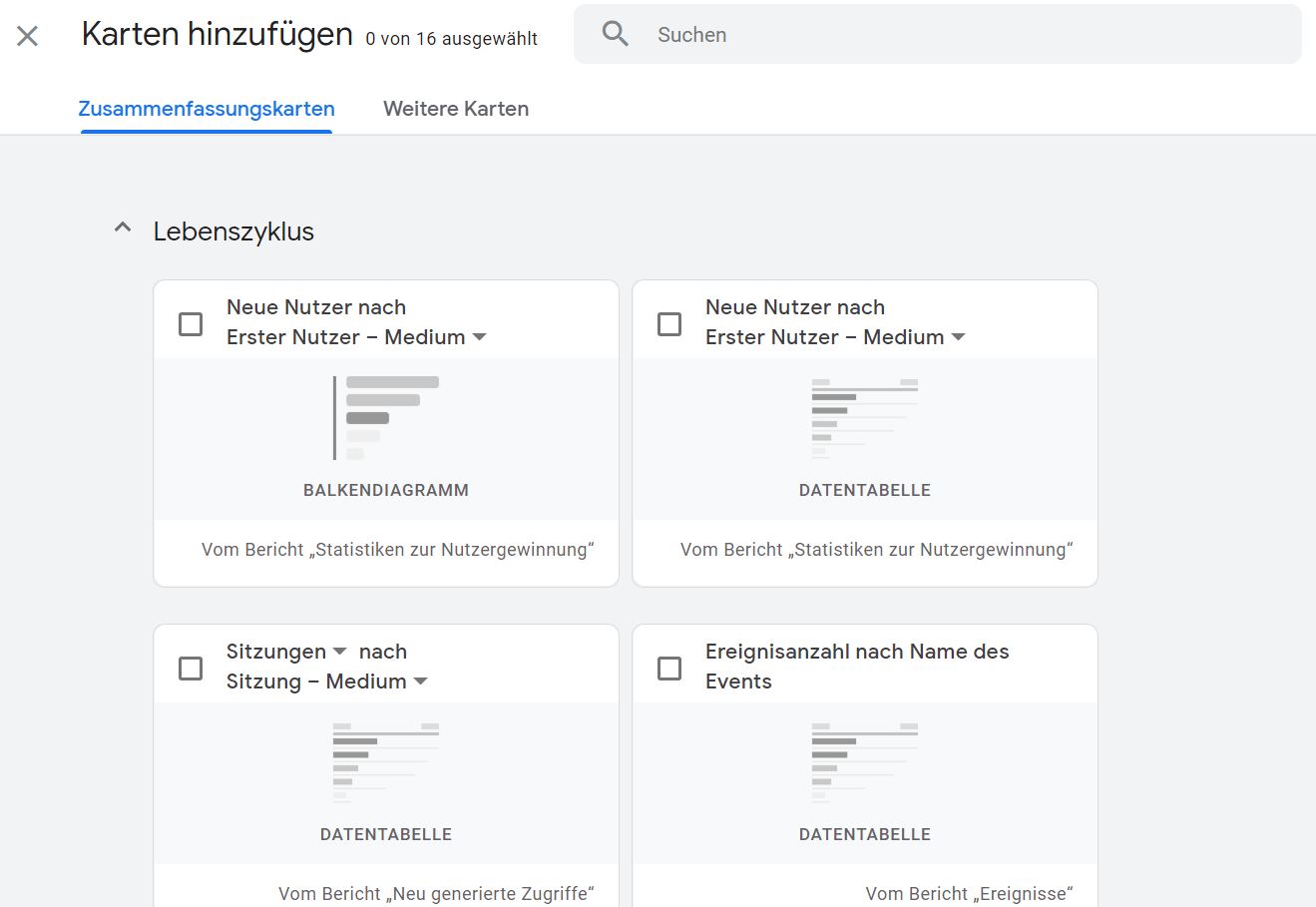This screenshot has height=907, width=1316.
Task: Collapse the Lebenszyklus section
Action: [122, 227]
